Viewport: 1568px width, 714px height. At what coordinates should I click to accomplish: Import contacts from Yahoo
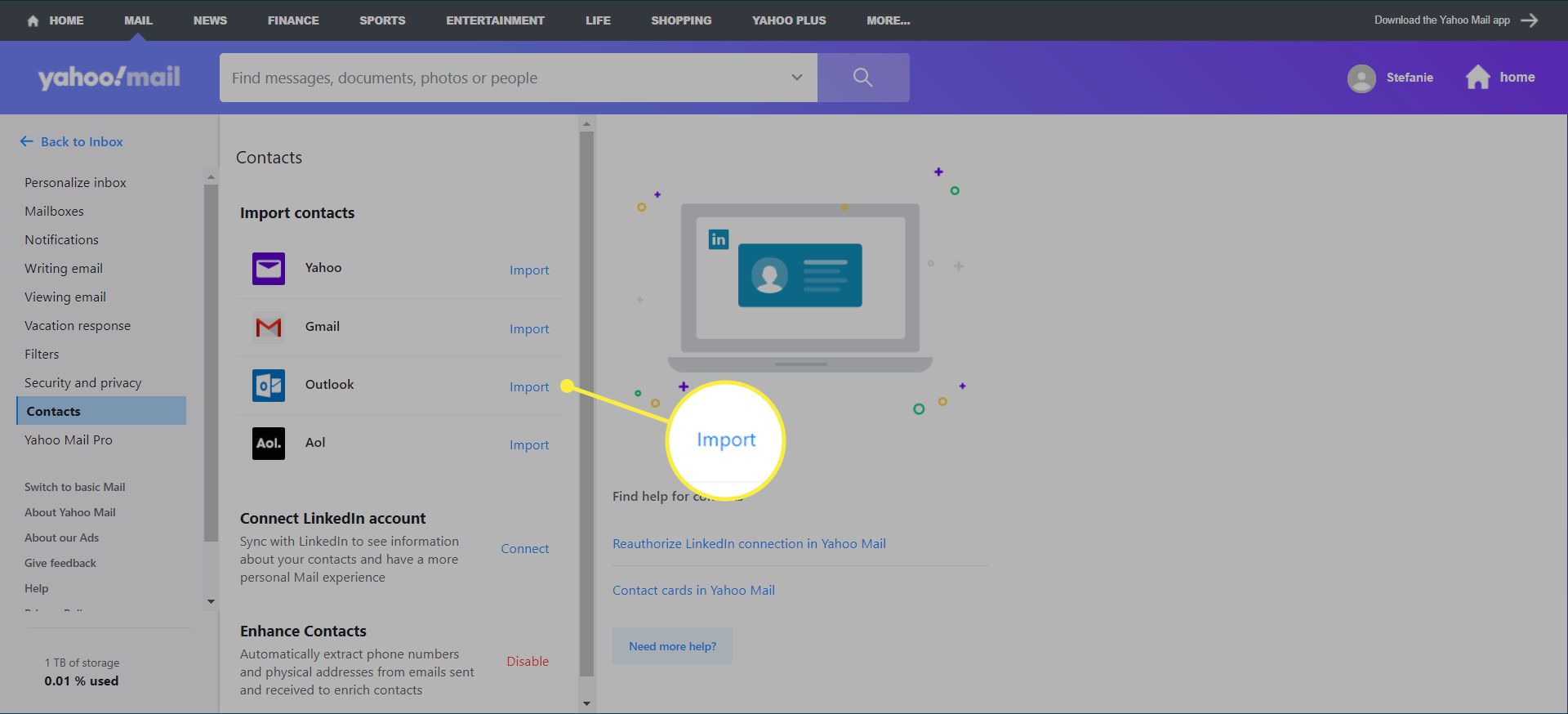(529, 270)
